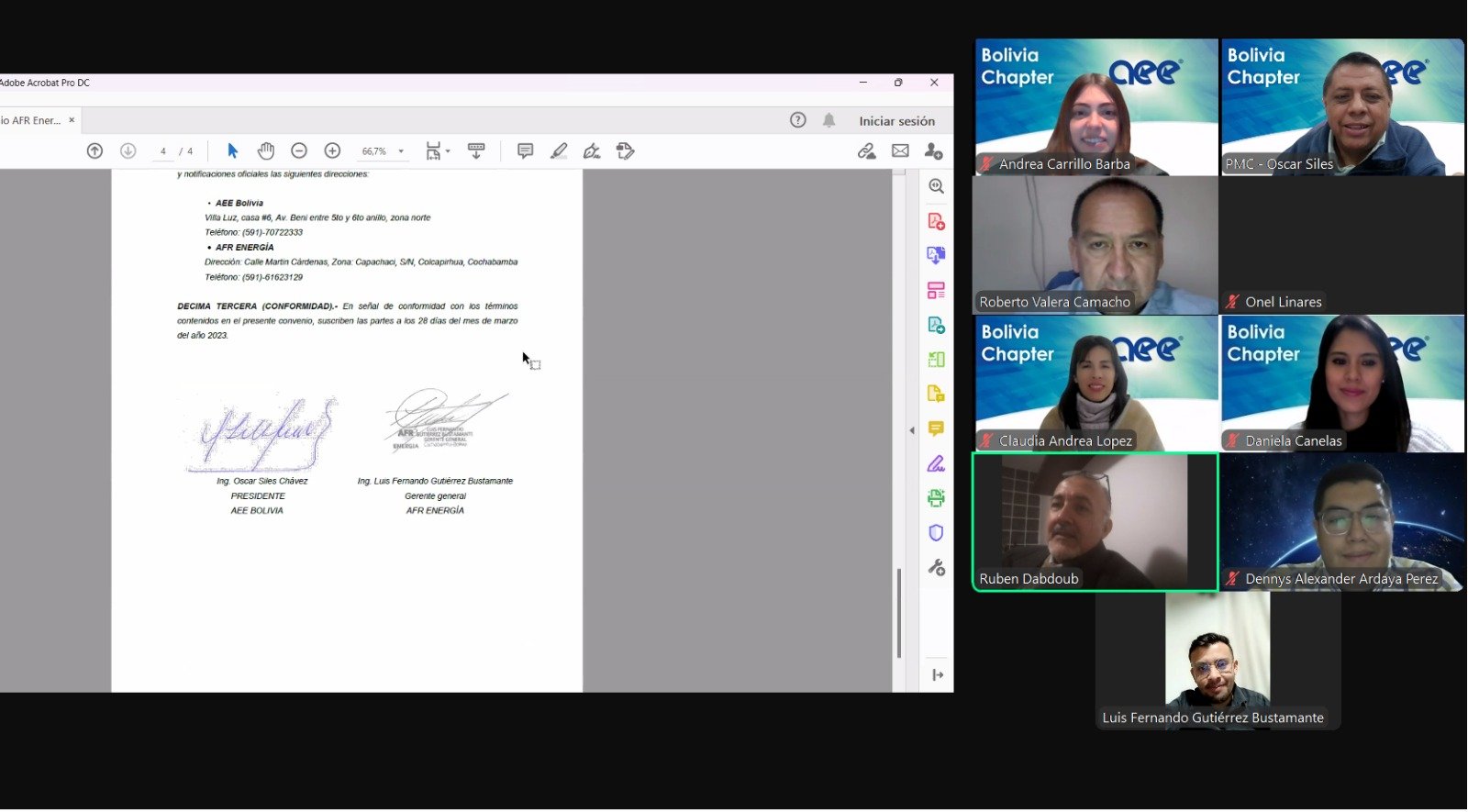Click the zoom out minus icon
The height and width of the screenshot is (812, 1468).
pos(299,151)
